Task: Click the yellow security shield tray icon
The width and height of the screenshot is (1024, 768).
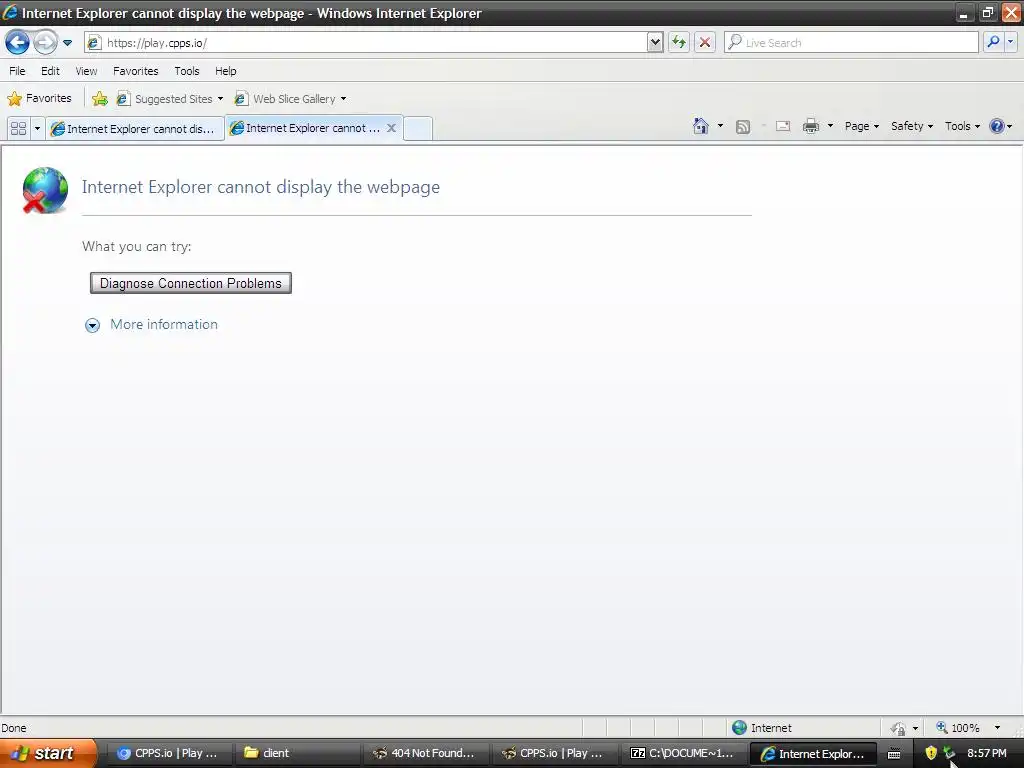Action: (931, 753)
